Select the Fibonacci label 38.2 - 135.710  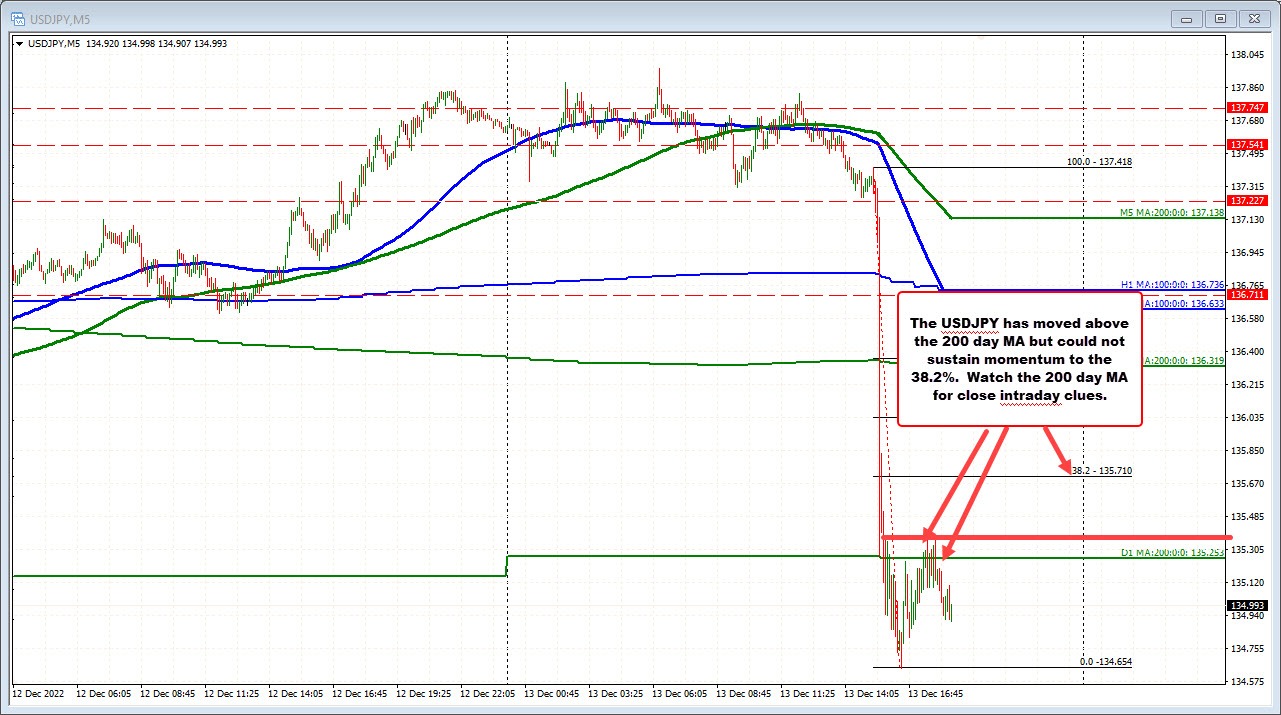tap(1101, 470)
